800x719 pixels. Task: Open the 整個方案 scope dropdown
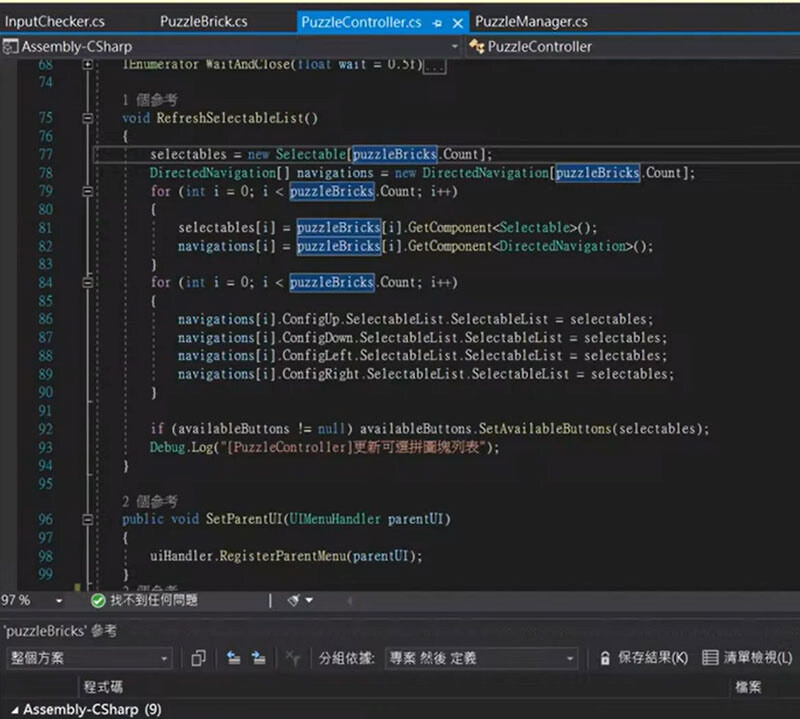click(x=89, y=658)
